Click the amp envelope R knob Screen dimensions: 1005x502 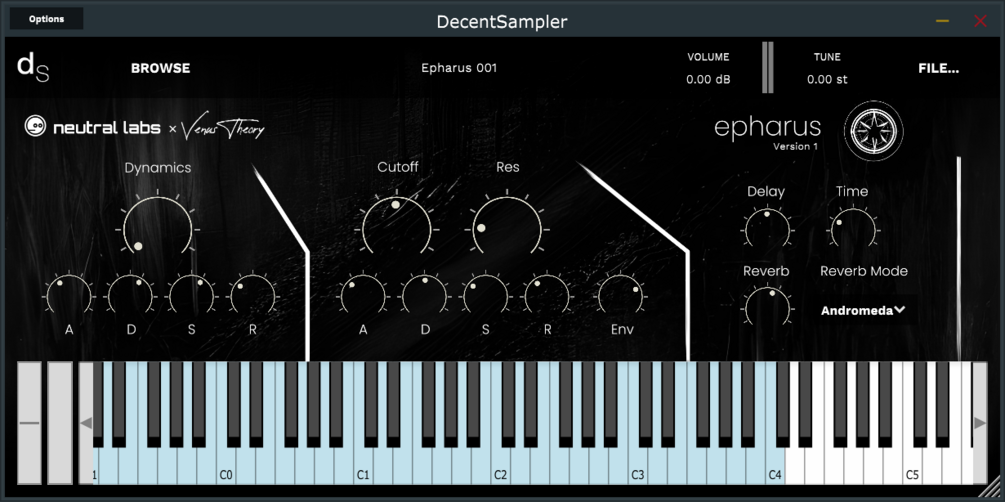[x=253, y=296]
